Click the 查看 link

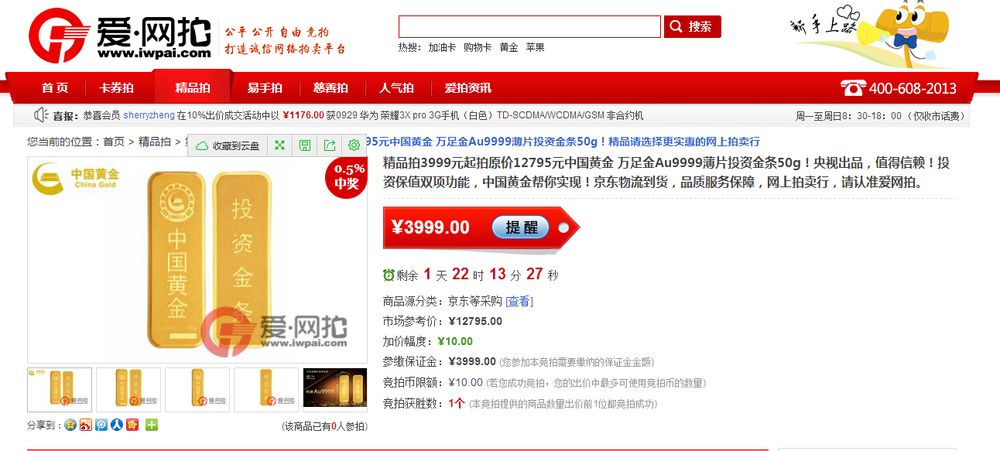click(519, 301)
